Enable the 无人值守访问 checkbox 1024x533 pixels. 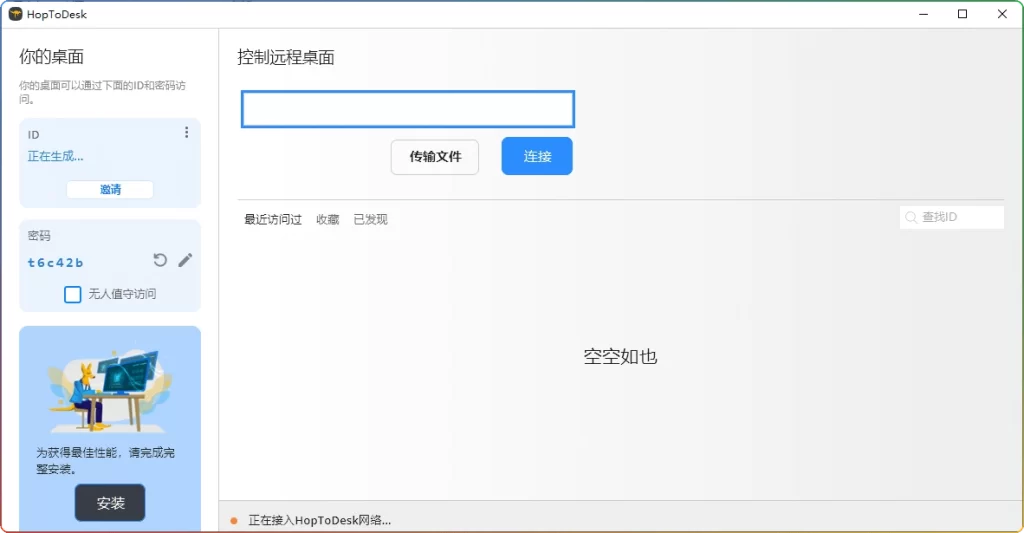[72, 294]
